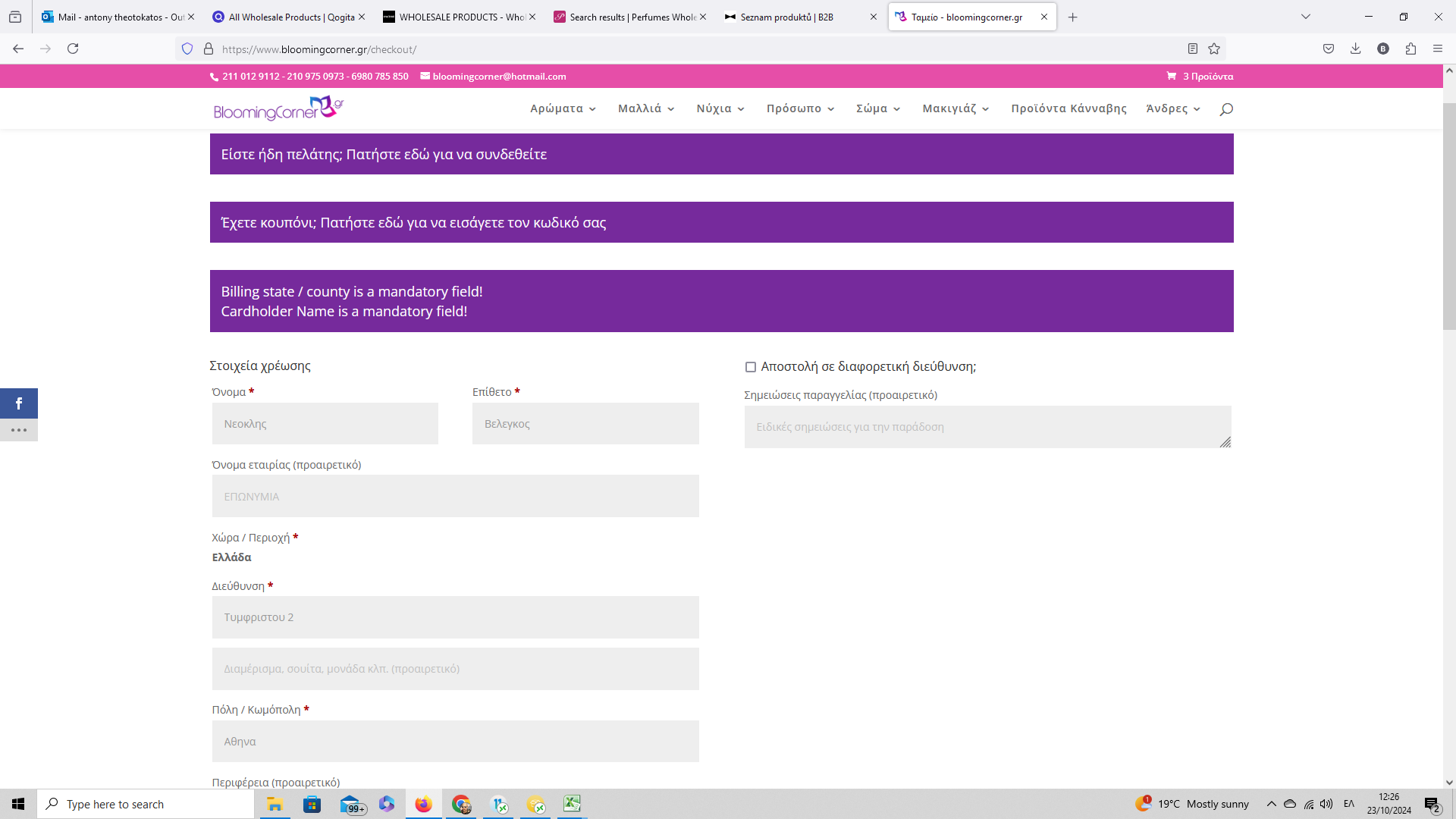Open the Mail app taskbar icon
Image resolution: width=1456 pixels, height=819 pixels.
point(352,804)
